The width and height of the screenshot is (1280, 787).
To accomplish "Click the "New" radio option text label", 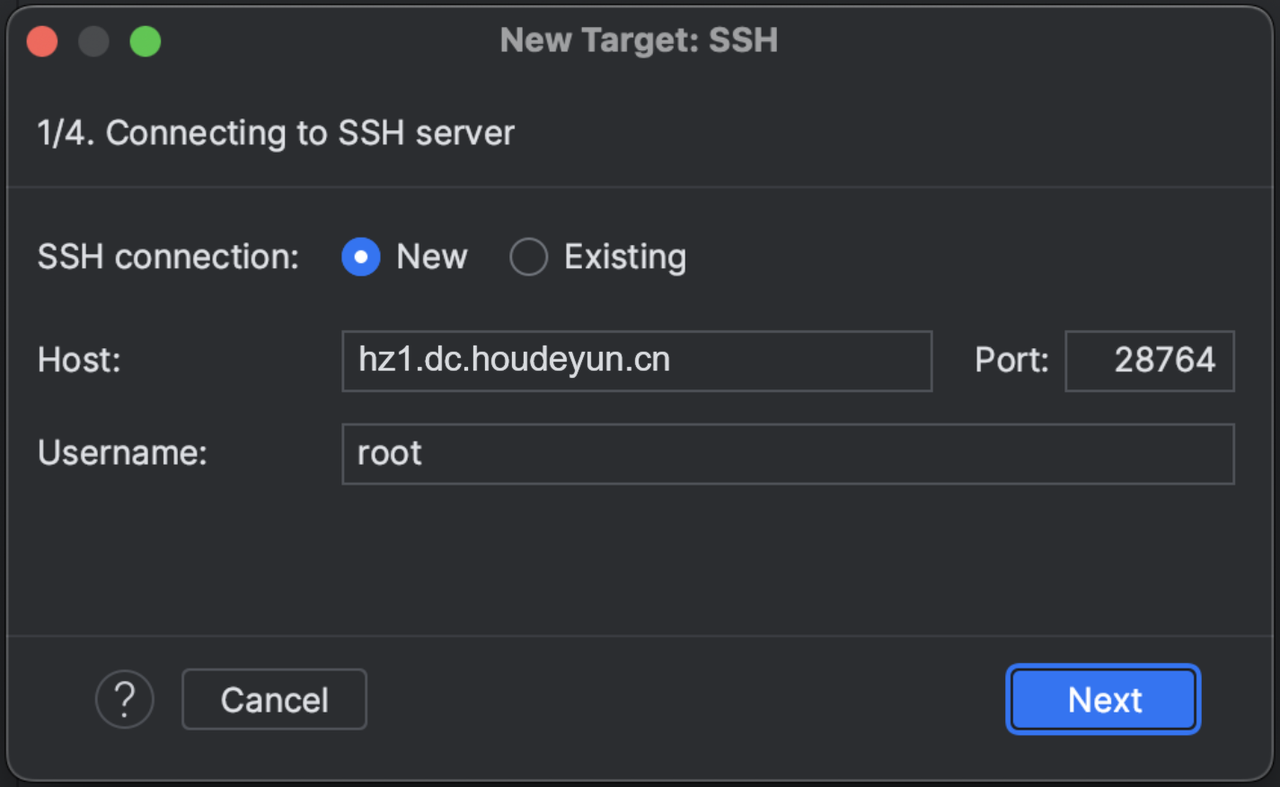I will coord(431,257).
